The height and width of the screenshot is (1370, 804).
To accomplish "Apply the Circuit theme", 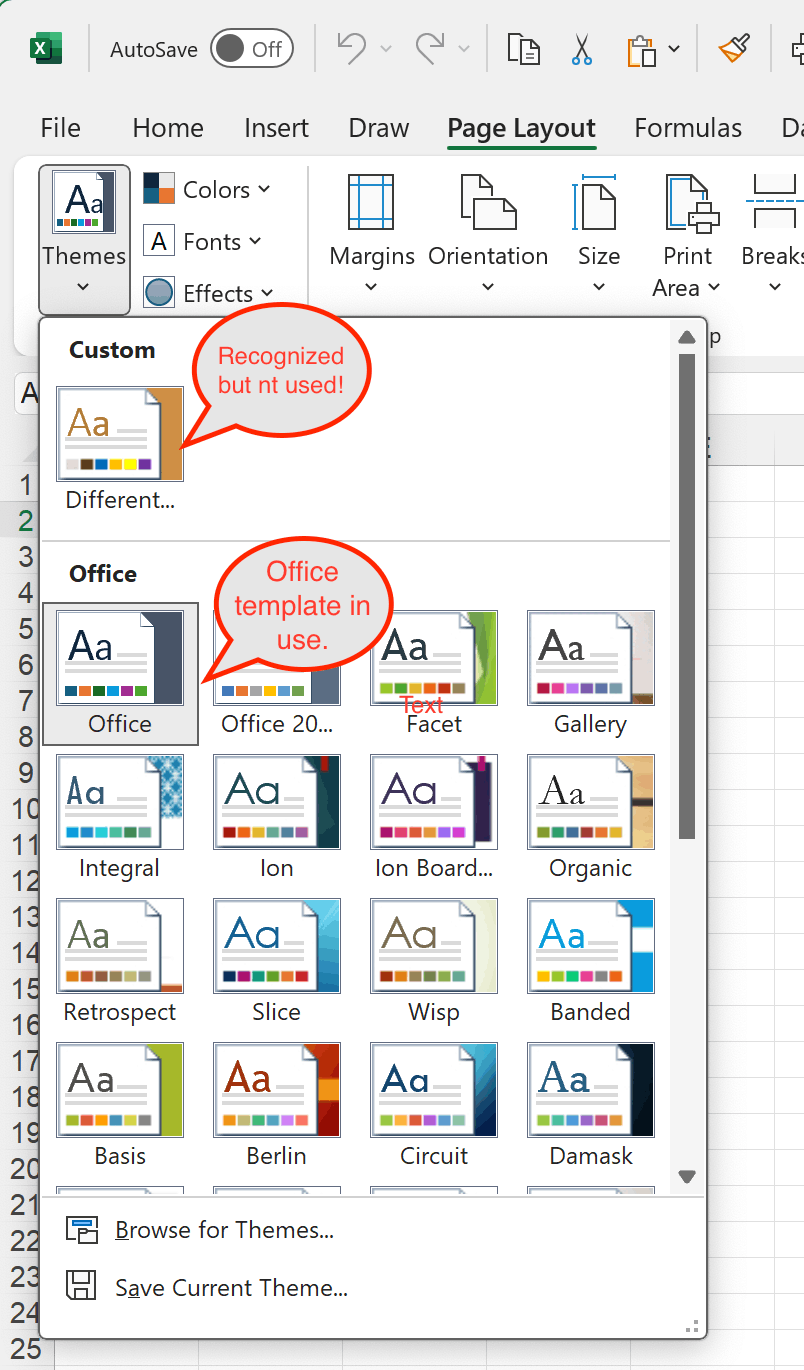I will (x=434, y=1106).
